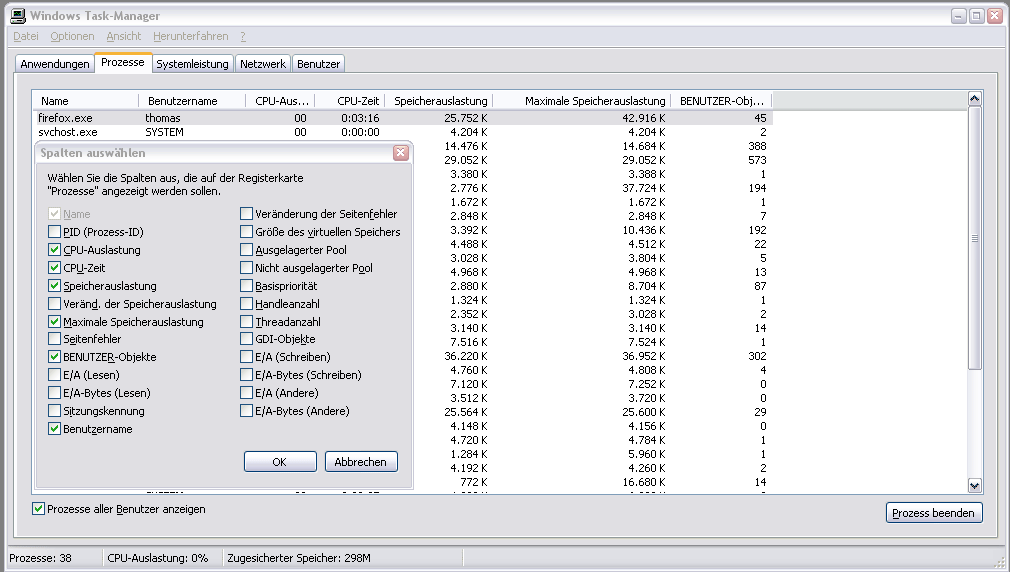The width and height of the screenshot is (1010, 572).
Task: Check the GDI-Objekte option
Action: coord(246,340)
